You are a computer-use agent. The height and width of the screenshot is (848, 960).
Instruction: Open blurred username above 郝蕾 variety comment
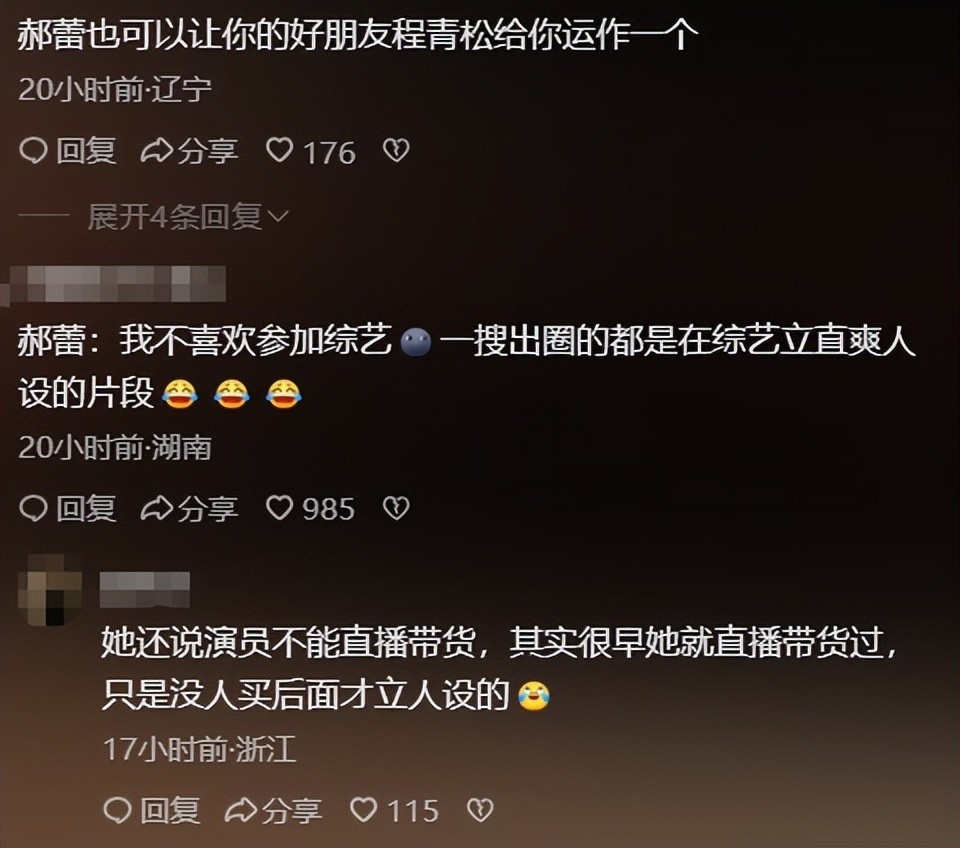coord(114,285)
